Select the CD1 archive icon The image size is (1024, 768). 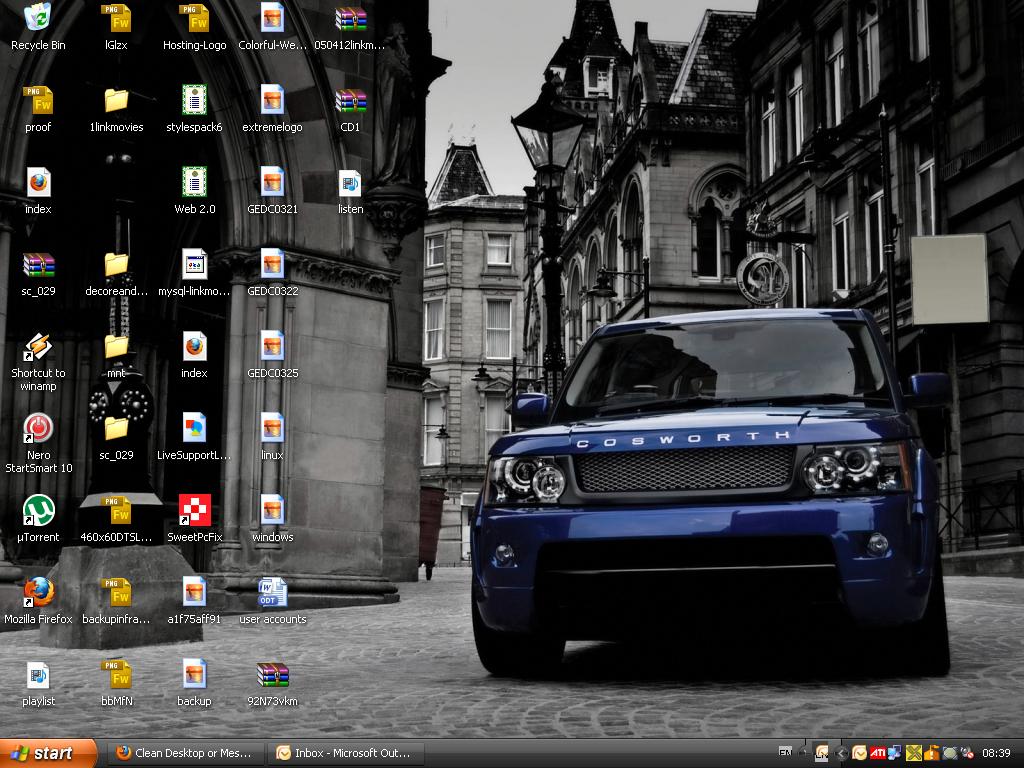click(350, 100)
